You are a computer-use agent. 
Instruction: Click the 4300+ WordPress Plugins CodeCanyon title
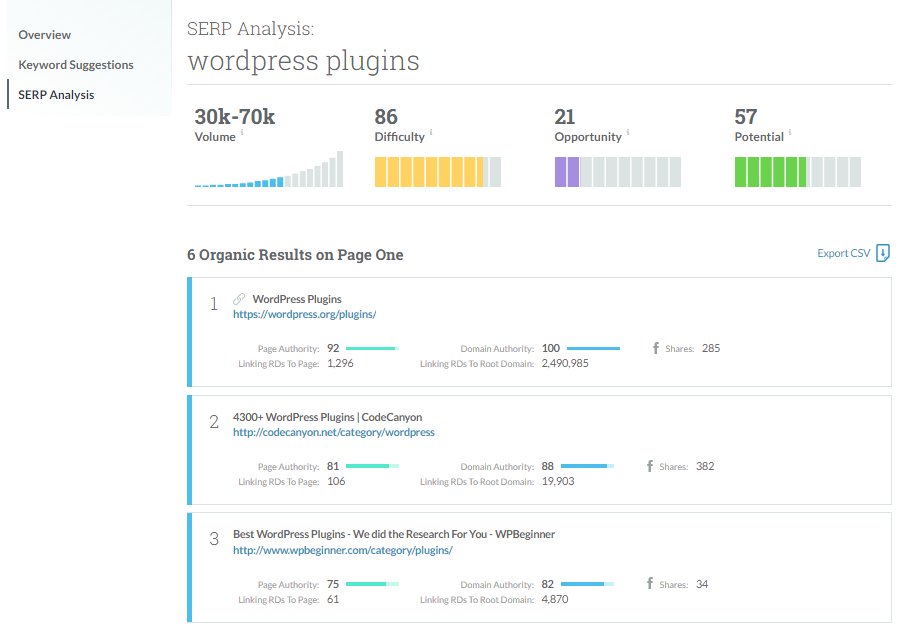[x=327, y=417]
